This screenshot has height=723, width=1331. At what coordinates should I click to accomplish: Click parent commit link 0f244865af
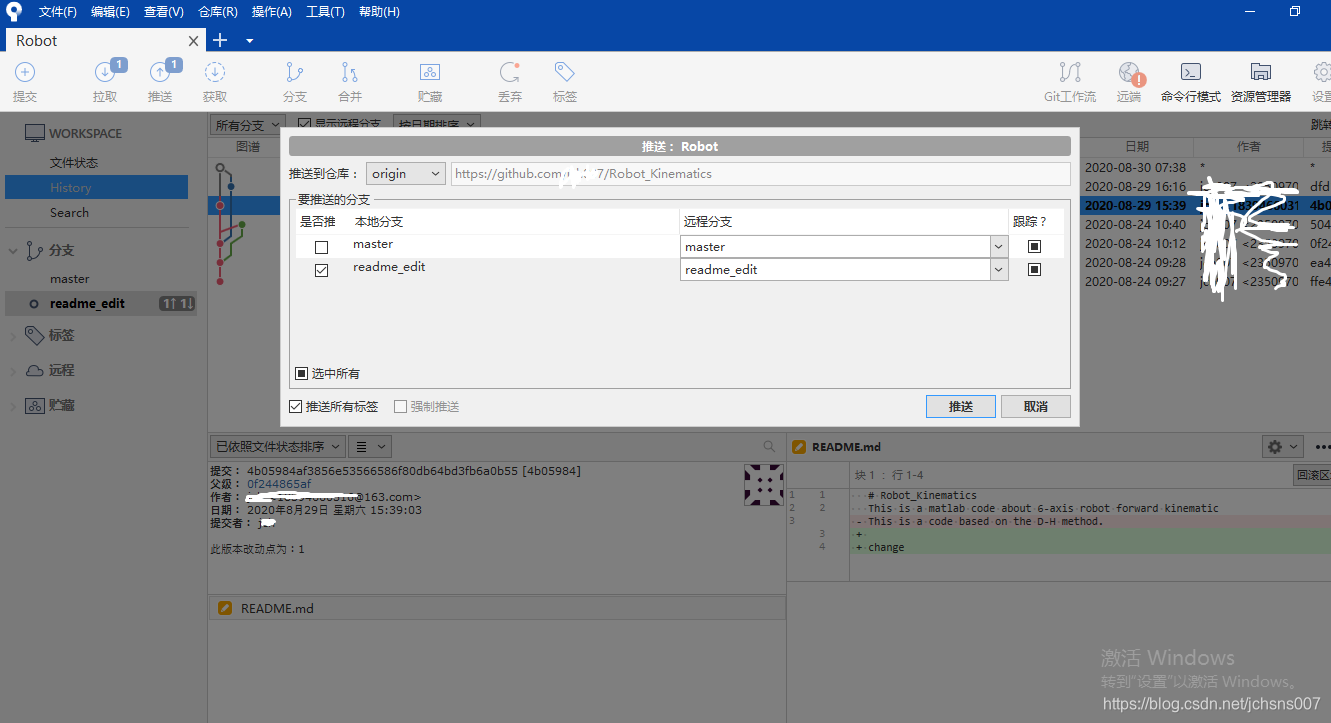279,484
